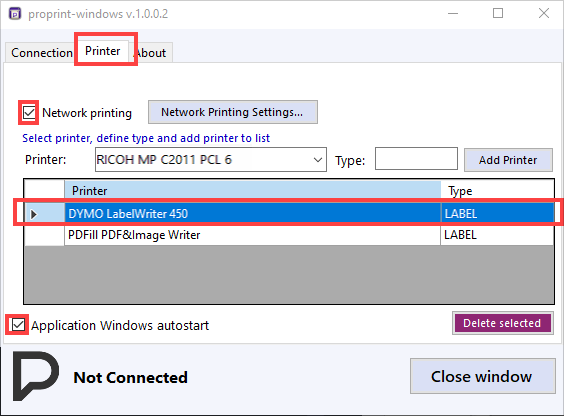Click the Close window button
The width and height of the screenshot is (564, 416).
click(482, 376)
